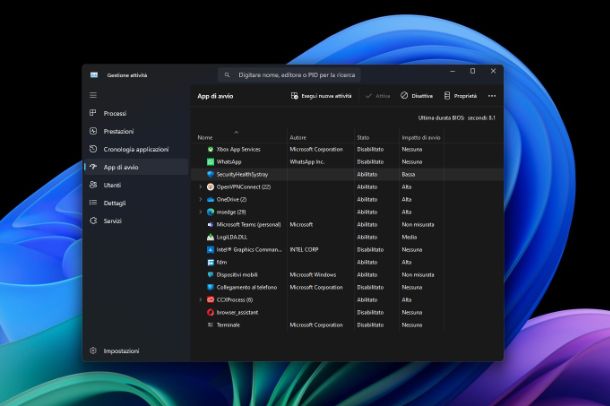Image resolution: width=610 pixels, height=406 pixels.
Task: Sort by Impatto di avvio header
Action: [x=421, y=137]
